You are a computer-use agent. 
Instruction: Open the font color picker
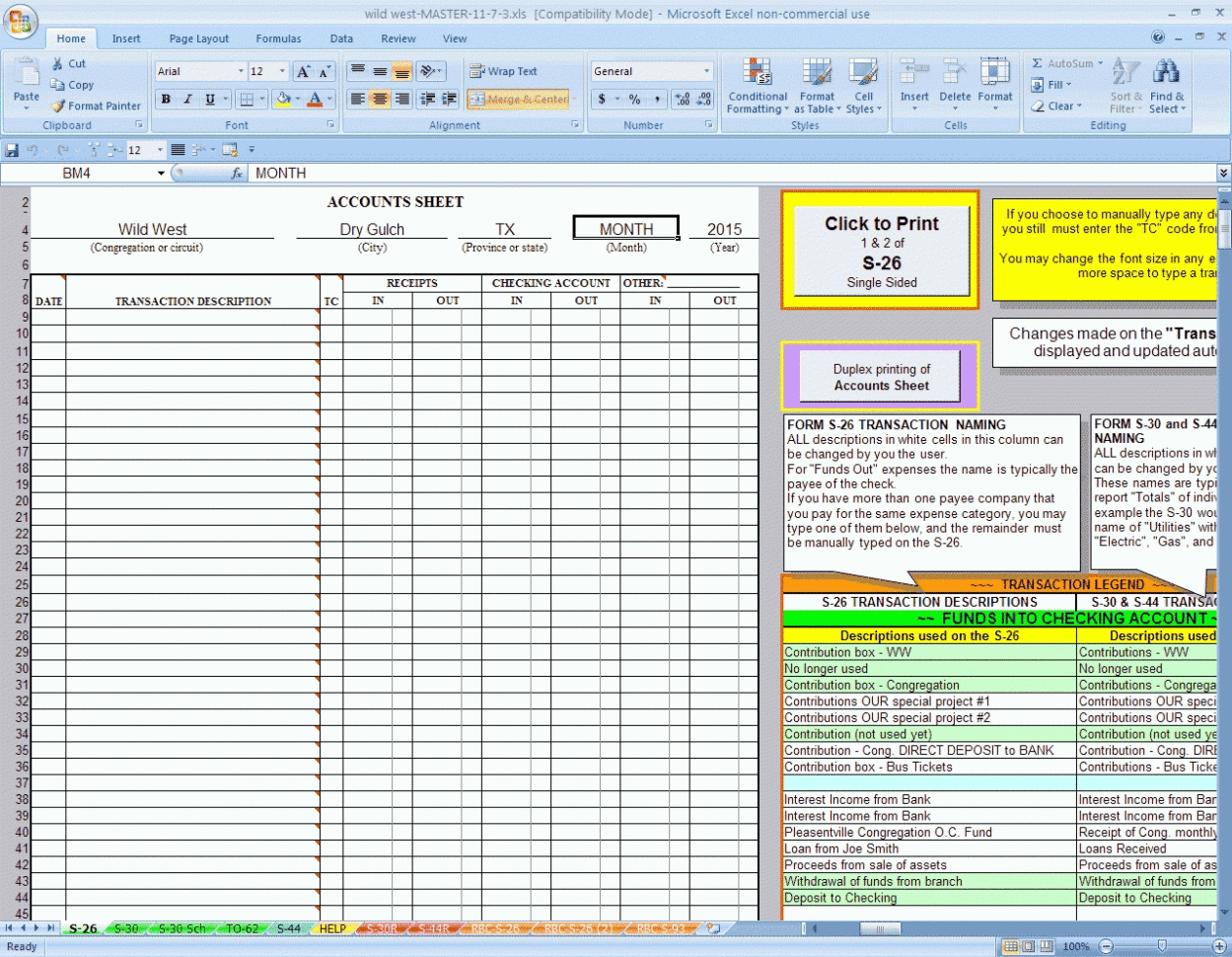(x=314, y=100)
